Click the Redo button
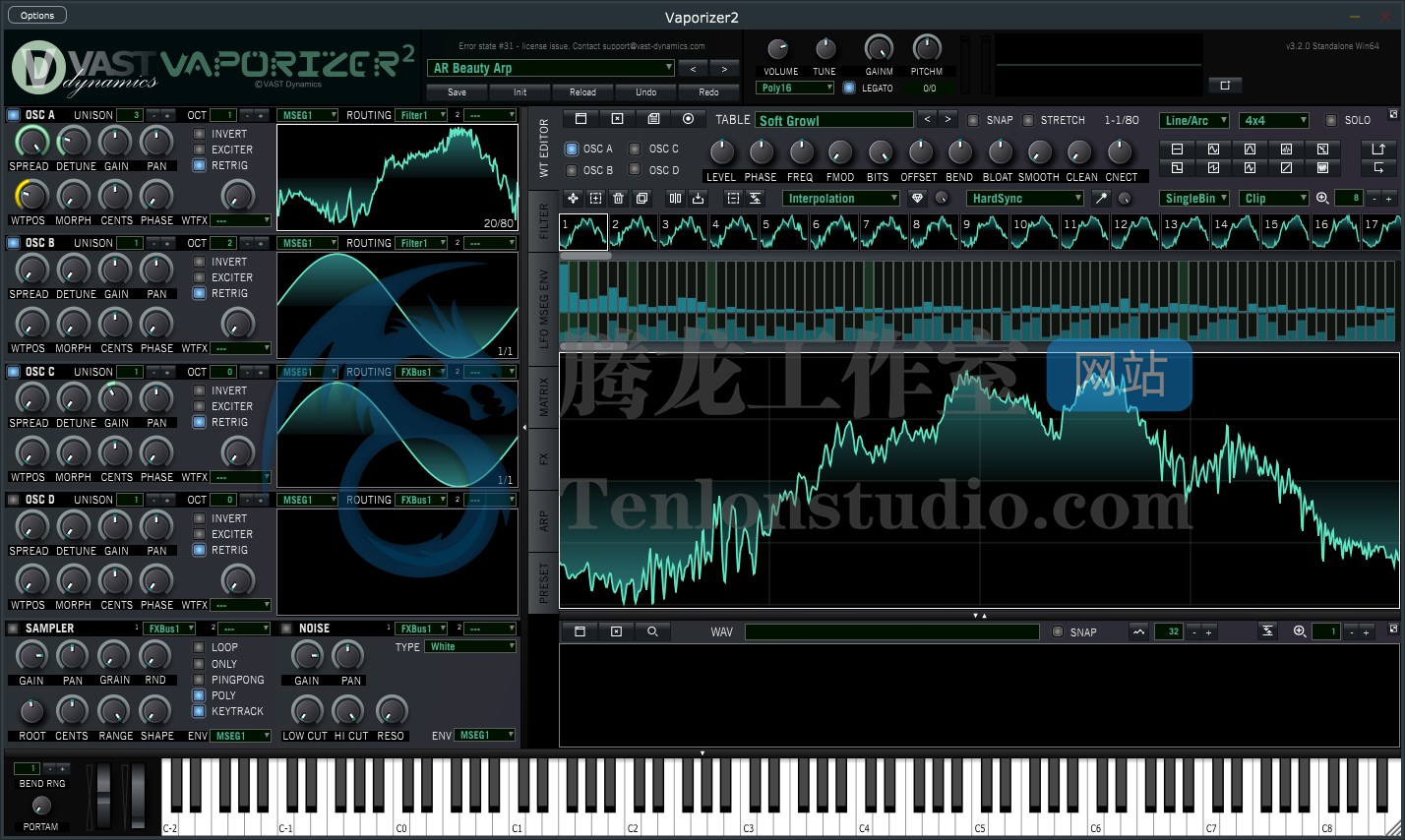Viewport: 1405px width, 840px height. (x=708, y=91)
